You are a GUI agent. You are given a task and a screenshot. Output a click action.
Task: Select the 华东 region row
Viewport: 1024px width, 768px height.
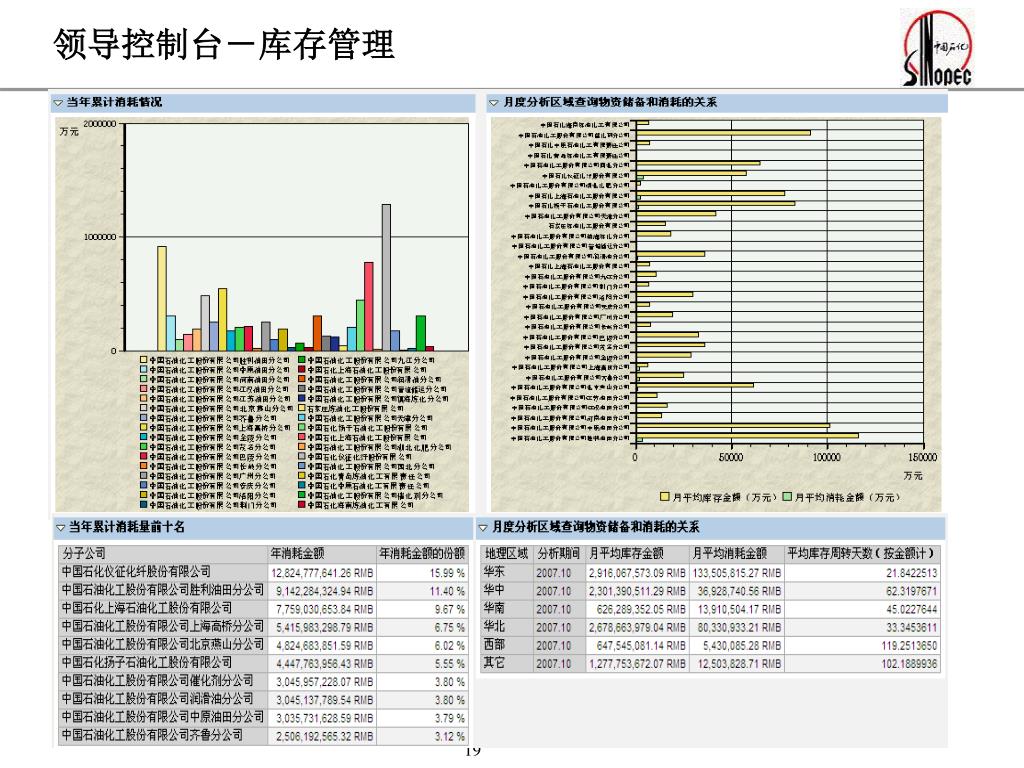tap(712, 573)
